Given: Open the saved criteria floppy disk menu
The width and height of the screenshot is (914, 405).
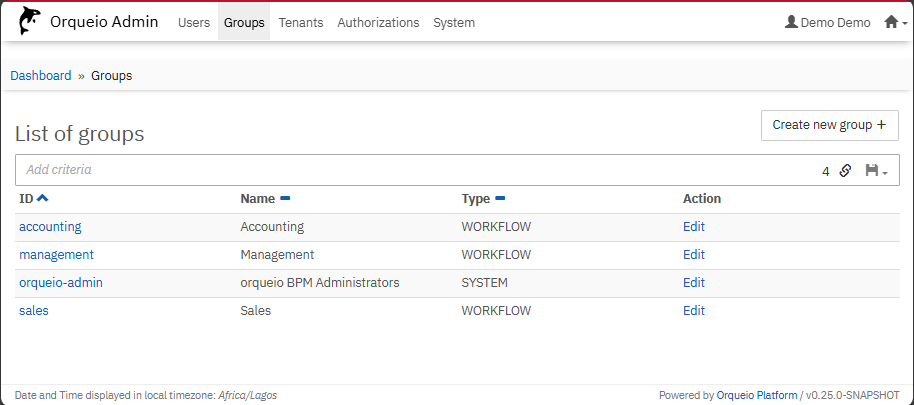Looking at the screenshot, I should 876,171.
